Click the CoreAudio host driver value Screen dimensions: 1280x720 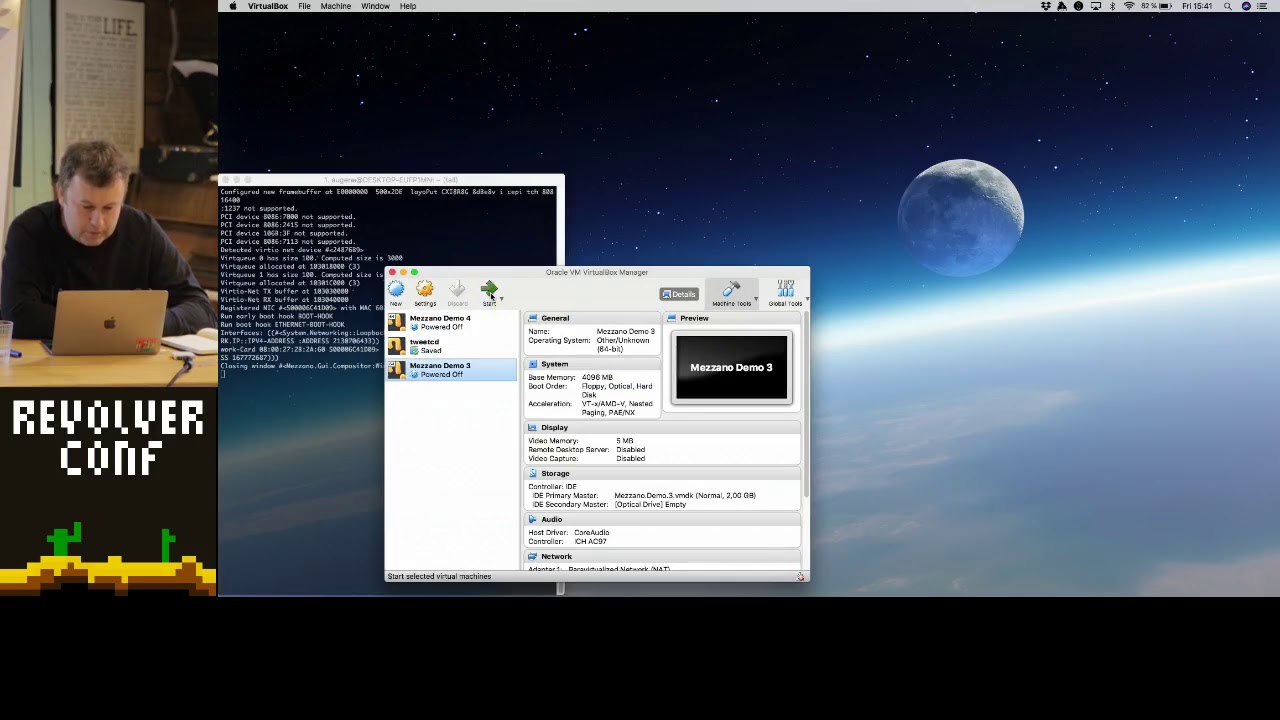click(592, 532)
